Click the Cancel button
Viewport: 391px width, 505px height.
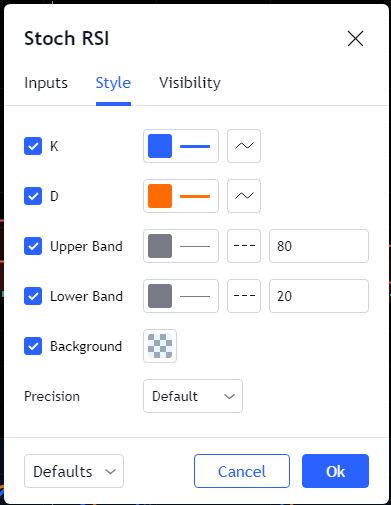point(242,471)
